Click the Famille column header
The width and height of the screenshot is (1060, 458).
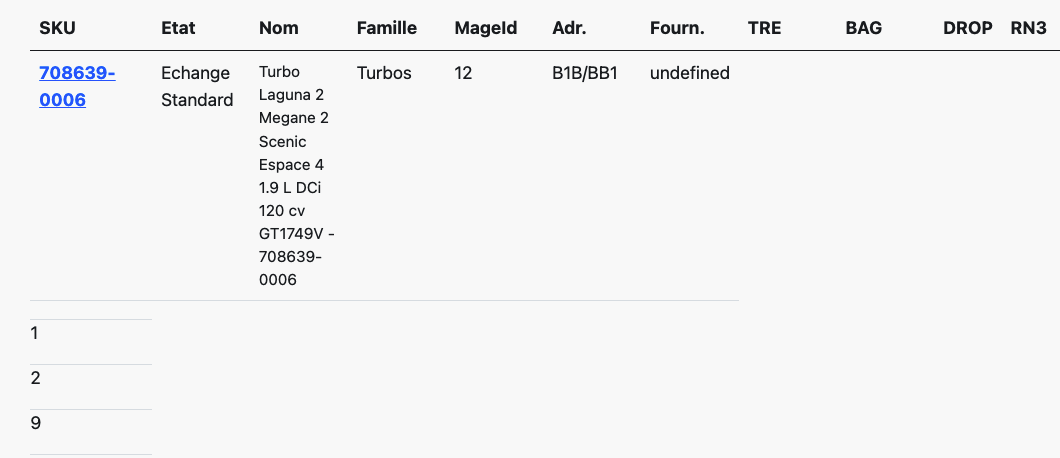[x=387, y=28]
